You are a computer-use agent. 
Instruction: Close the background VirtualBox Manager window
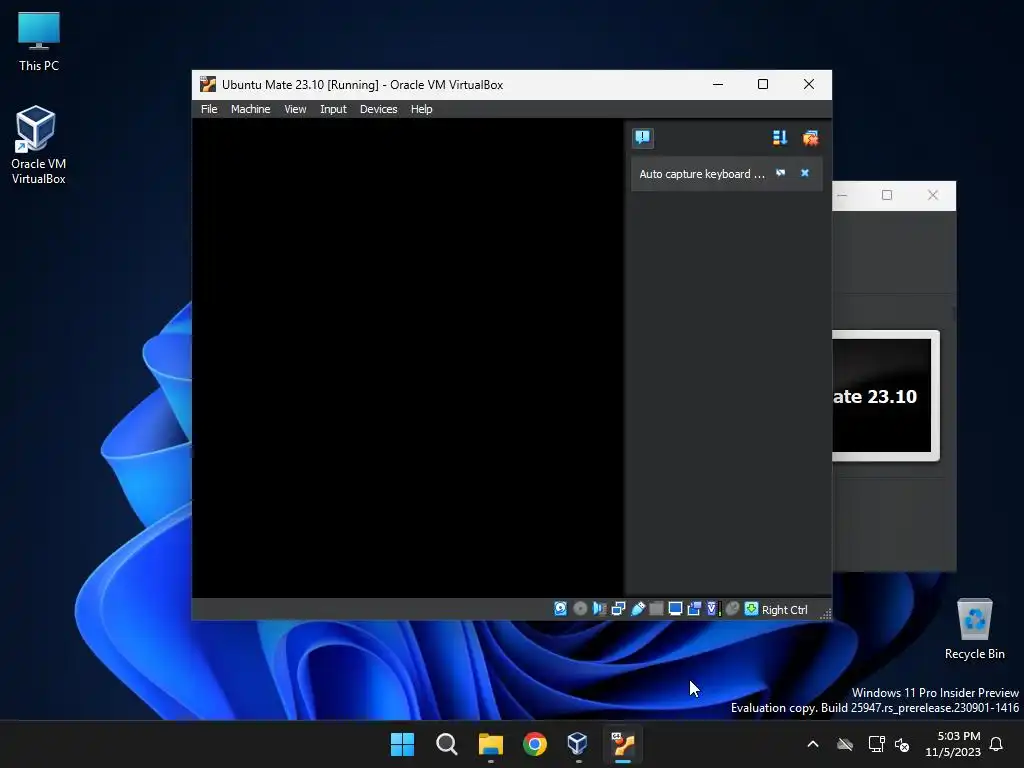click(x=933, y=195)
